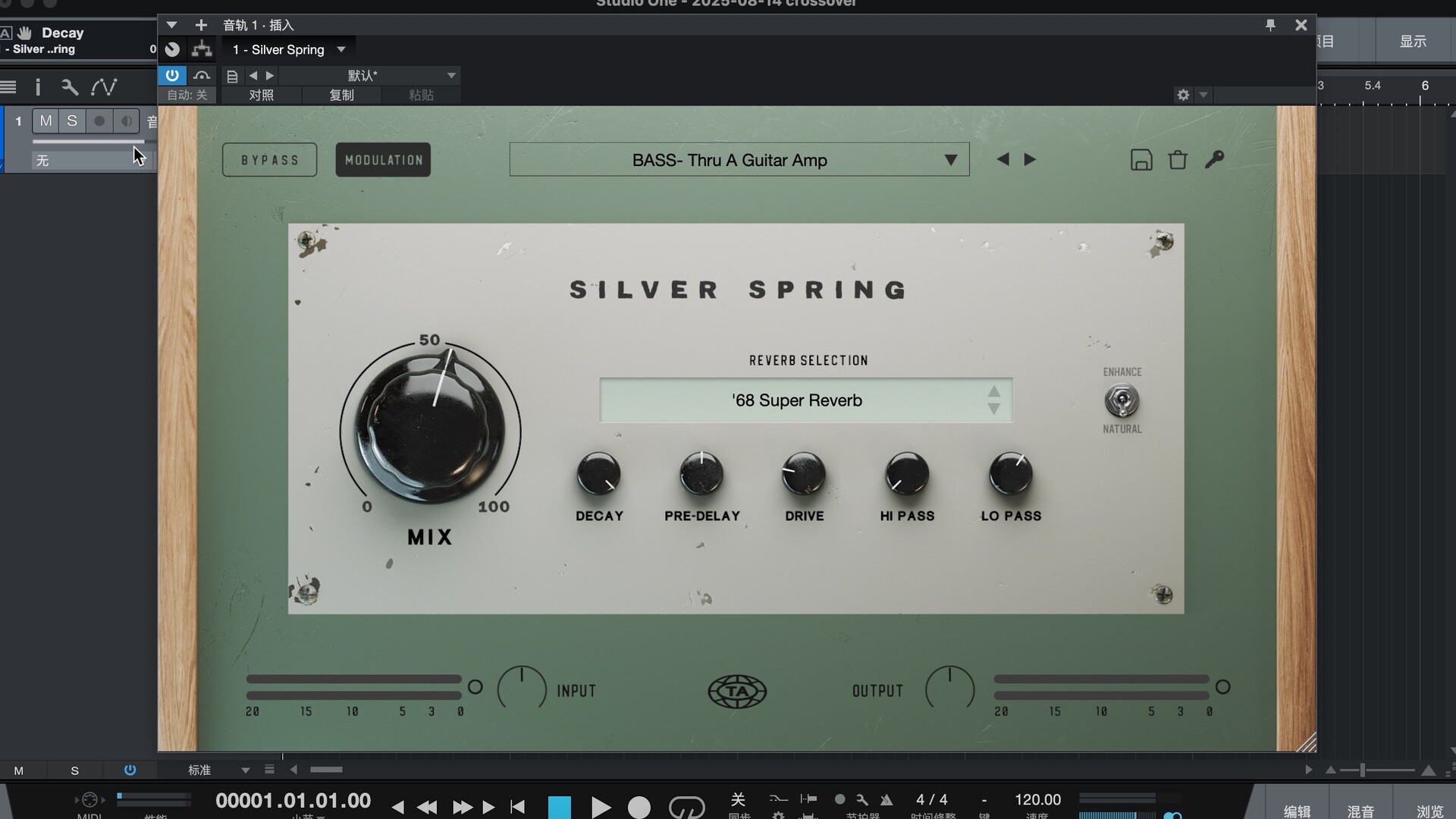Open the track list lines icon

pos(8,86)
